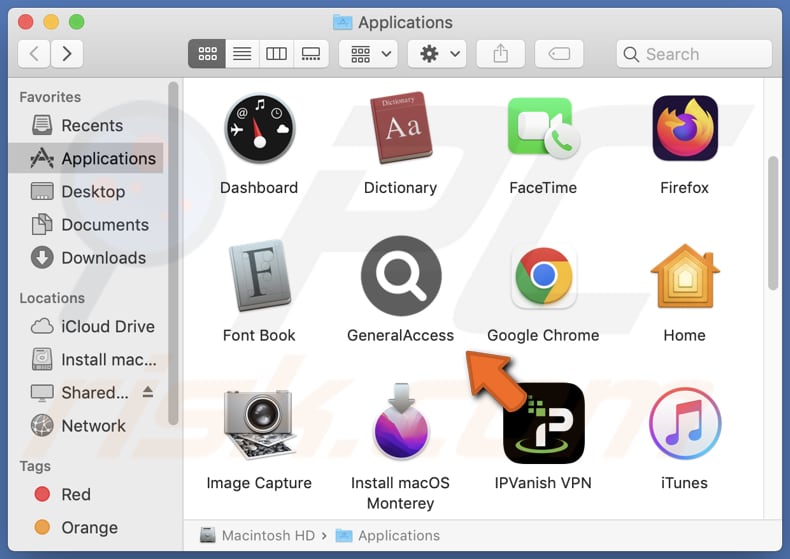Click the Font Book label text
Viewport: 790px width, 559px height.
coord(259,335)
